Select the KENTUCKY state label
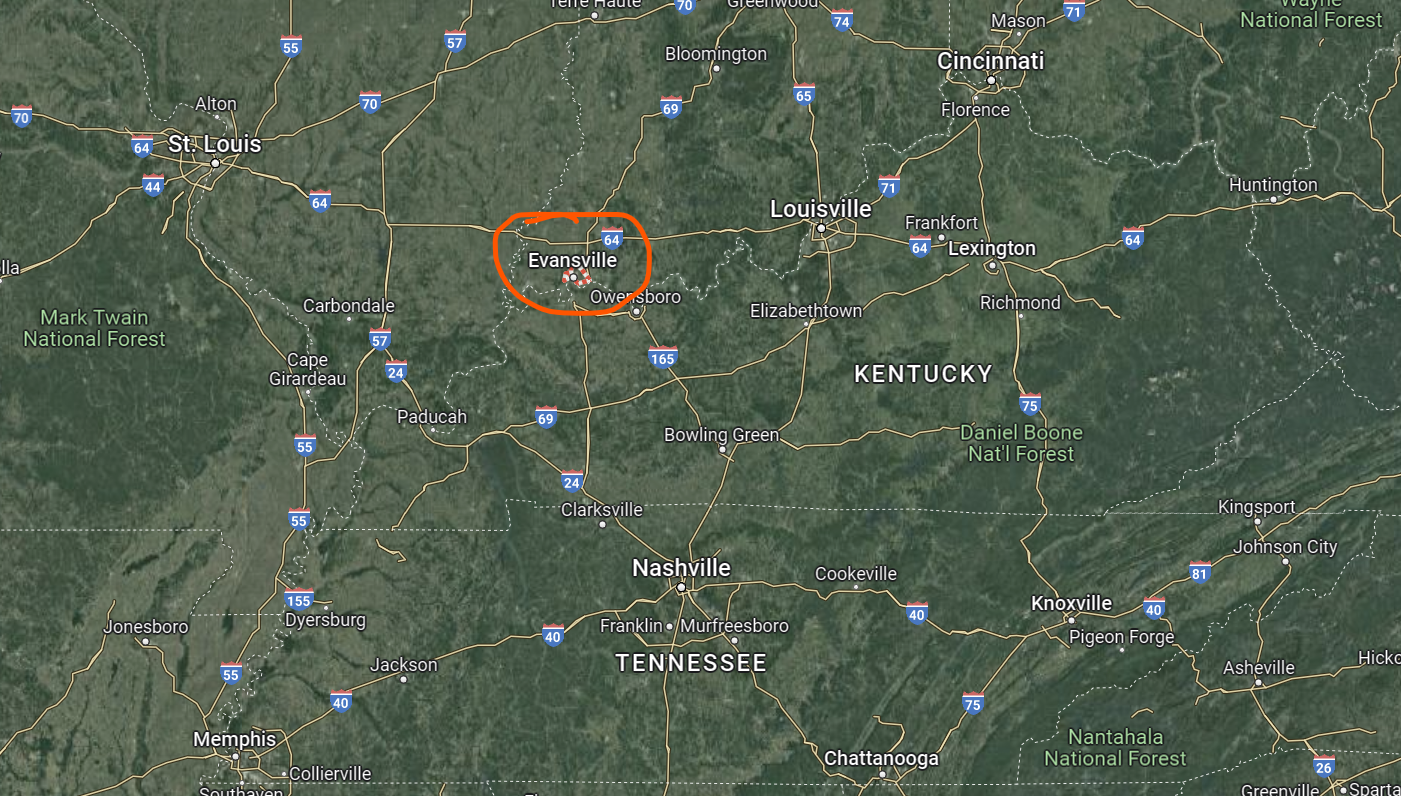The image size is (1401, 796). click(x=923, y=374)
